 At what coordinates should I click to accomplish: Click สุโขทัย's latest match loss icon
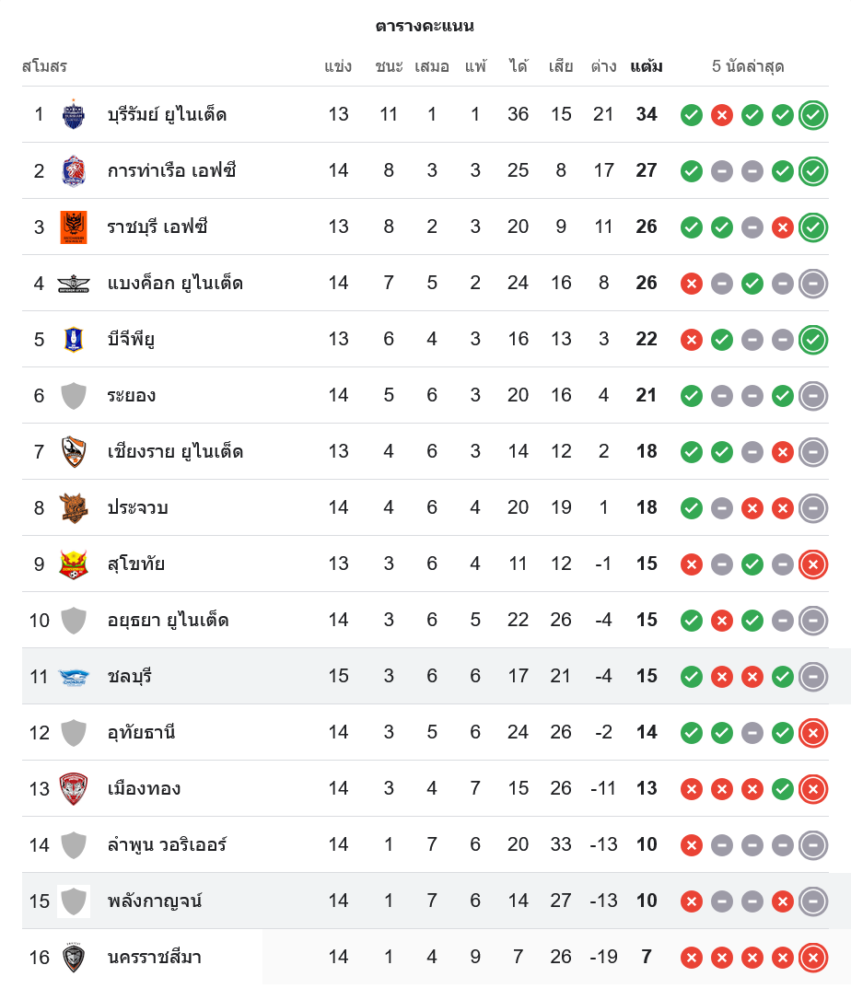tap(813, 564)
